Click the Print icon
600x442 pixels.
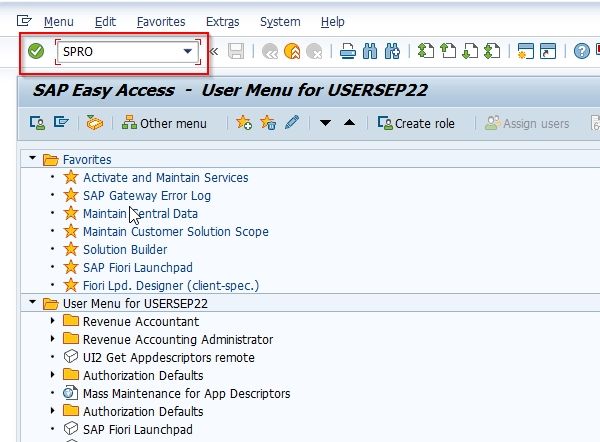coord(348,51)
